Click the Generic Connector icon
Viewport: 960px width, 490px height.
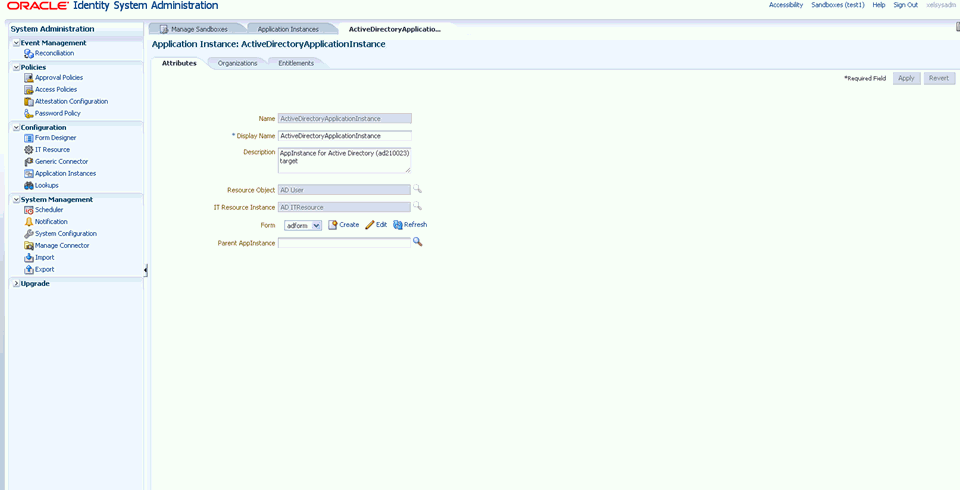click(x=29, y=162)
